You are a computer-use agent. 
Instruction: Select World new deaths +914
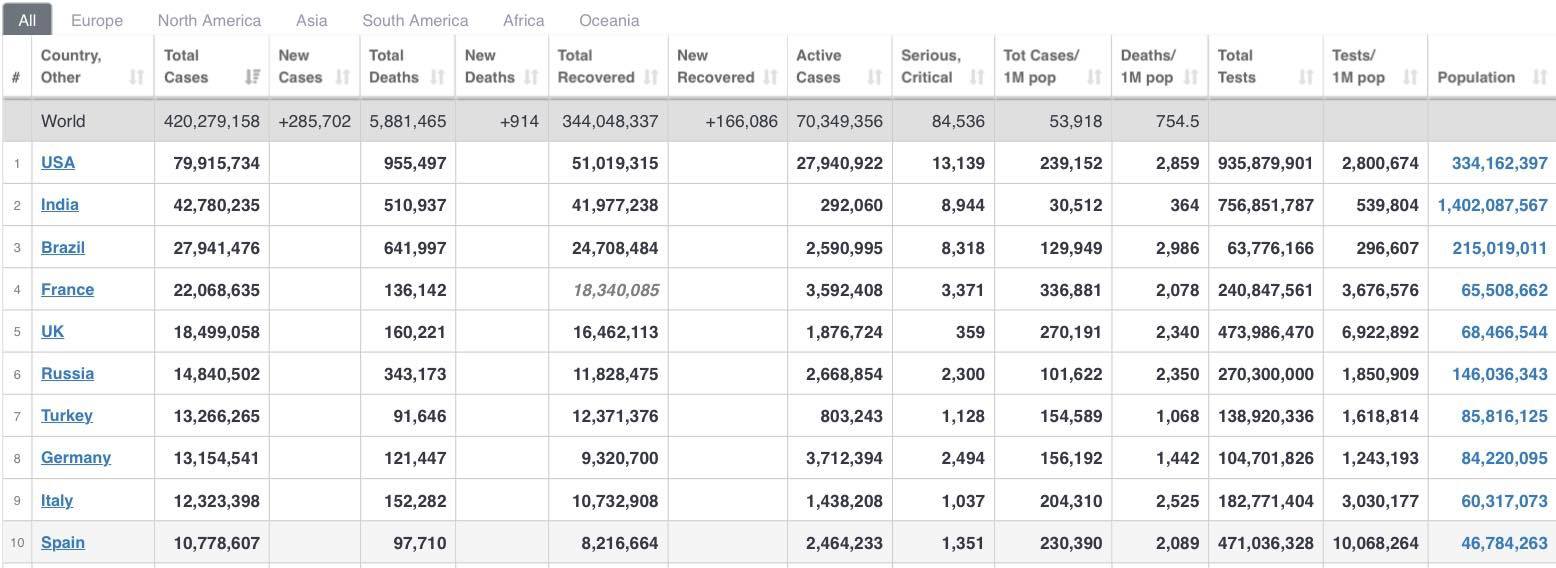click(x=519, y=121)
